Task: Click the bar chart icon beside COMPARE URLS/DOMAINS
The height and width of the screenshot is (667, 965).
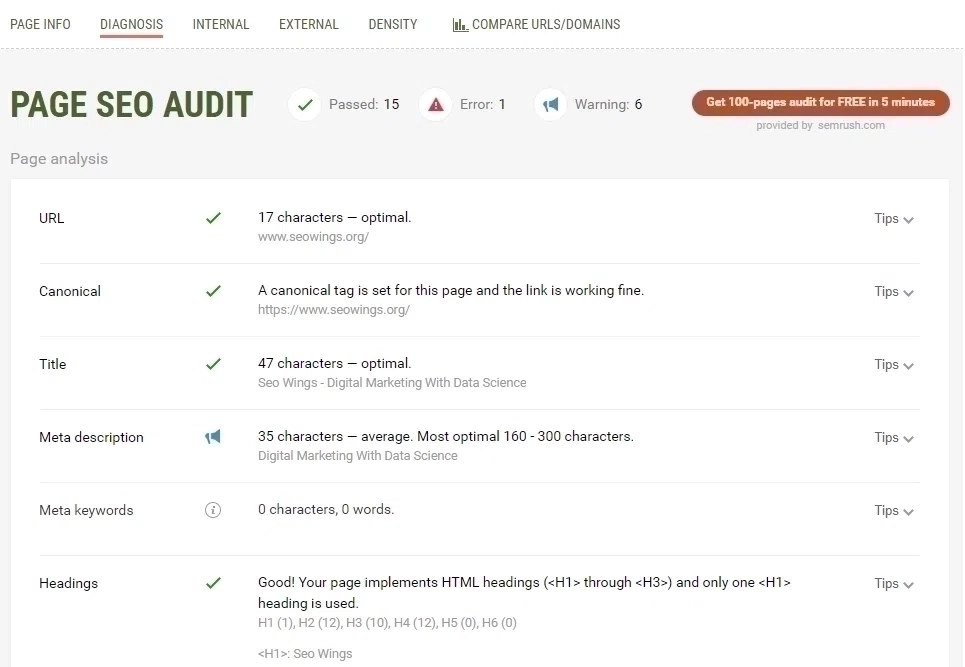Action: click(459, 24)
